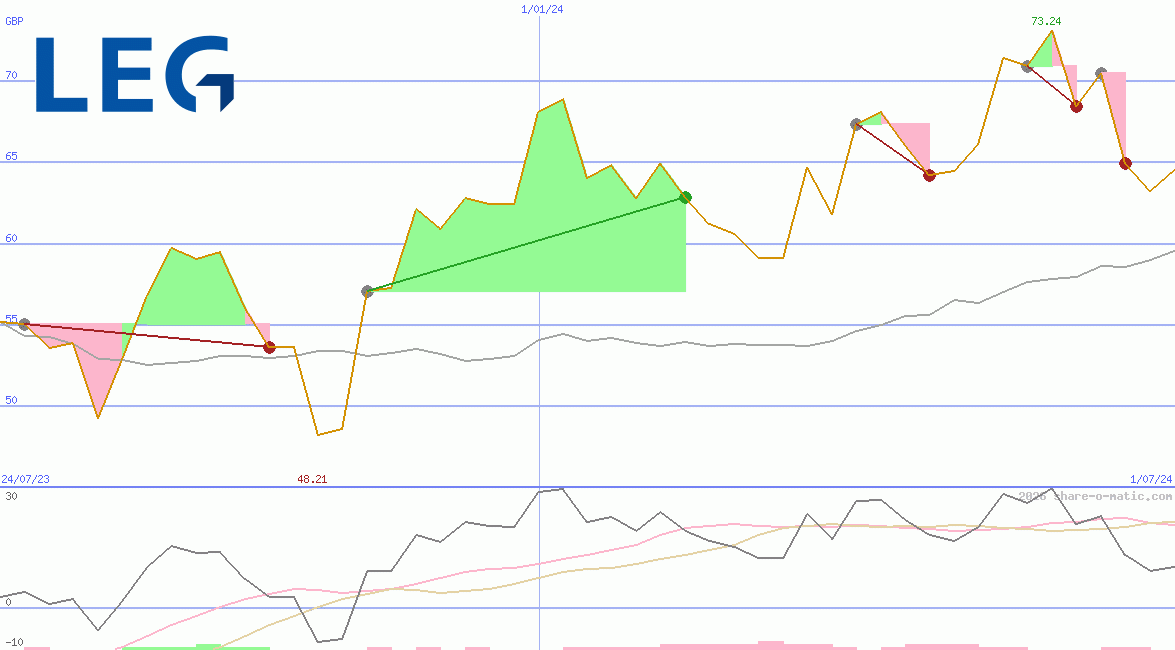Click the green sell marker ending long trade
Screen dimensions: 1175x650
tap(685, 197)
